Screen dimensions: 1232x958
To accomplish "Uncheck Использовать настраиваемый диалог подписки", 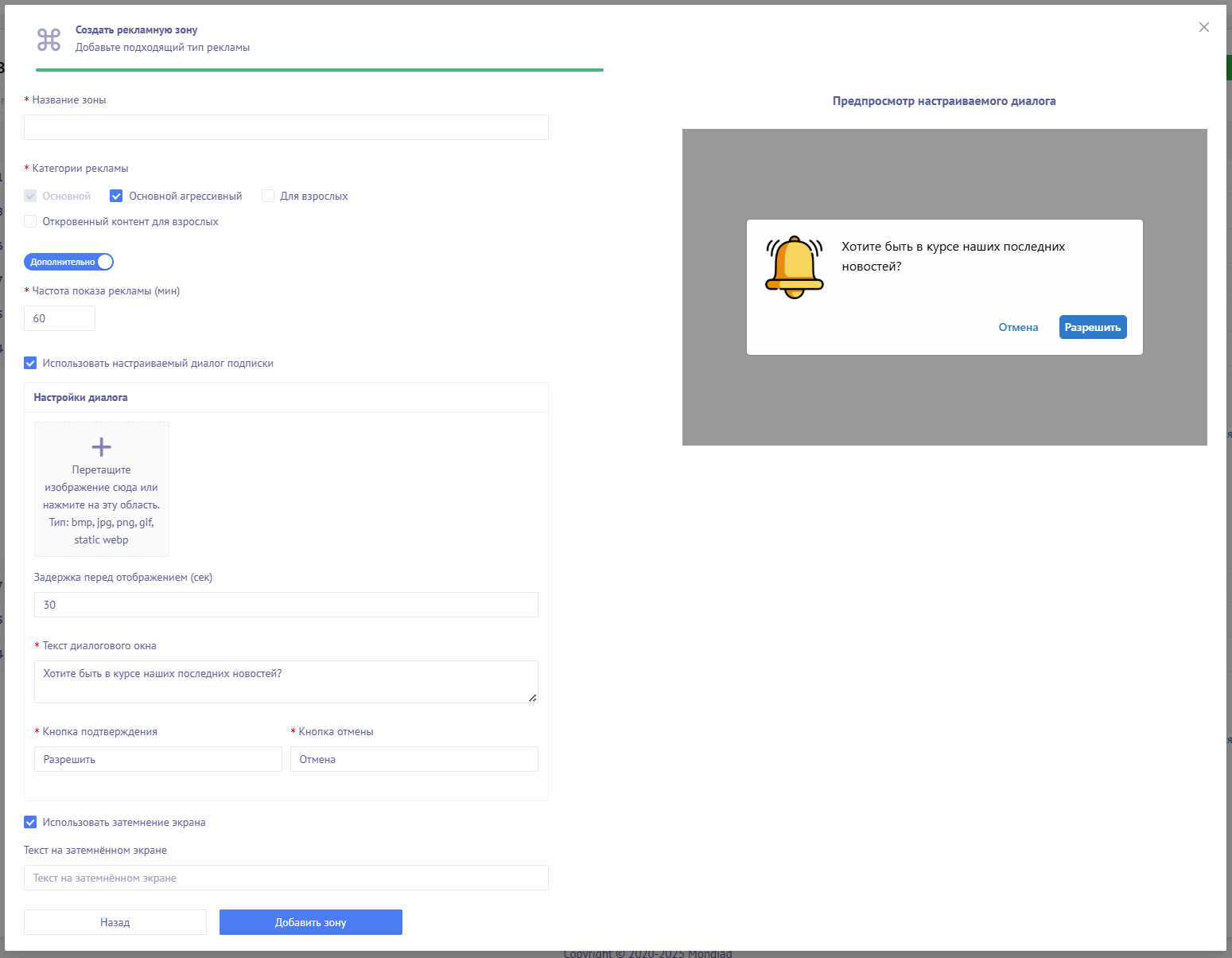I will [x=30, y=363].
